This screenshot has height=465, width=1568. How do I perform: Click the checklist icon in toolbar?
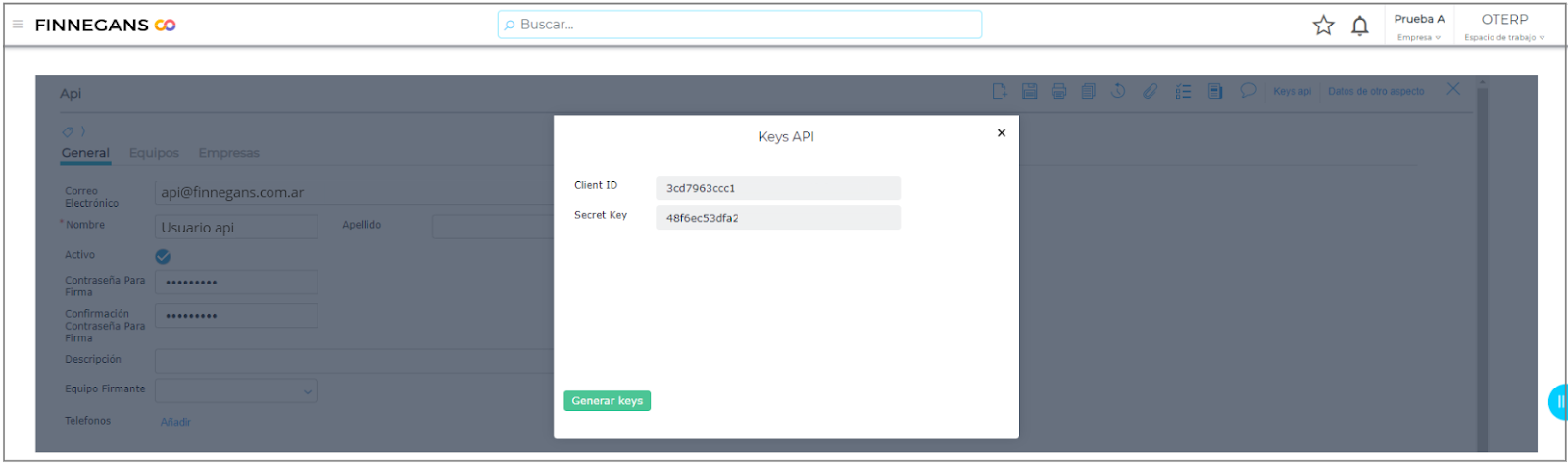pyautogui.click(x=1183, y=91)
